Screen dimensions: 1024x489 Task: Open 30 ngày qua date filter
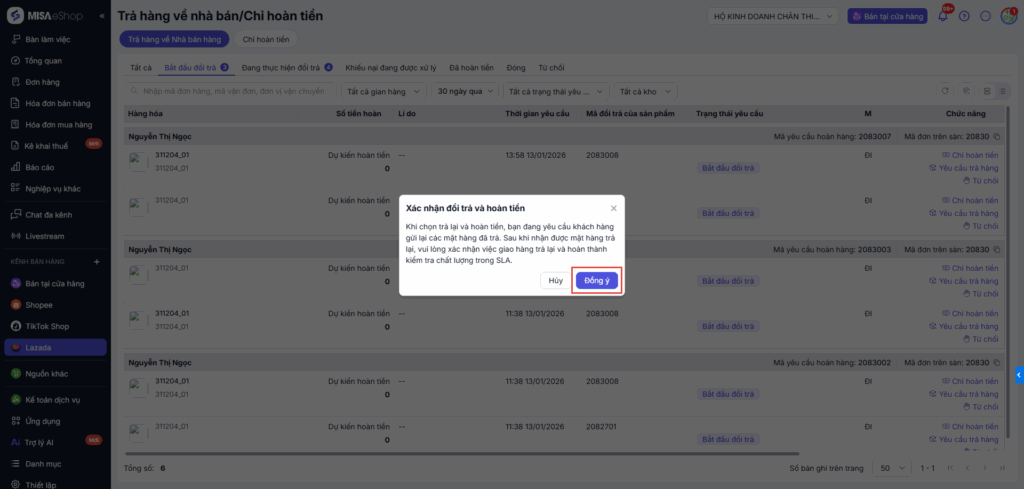(464, 91)
